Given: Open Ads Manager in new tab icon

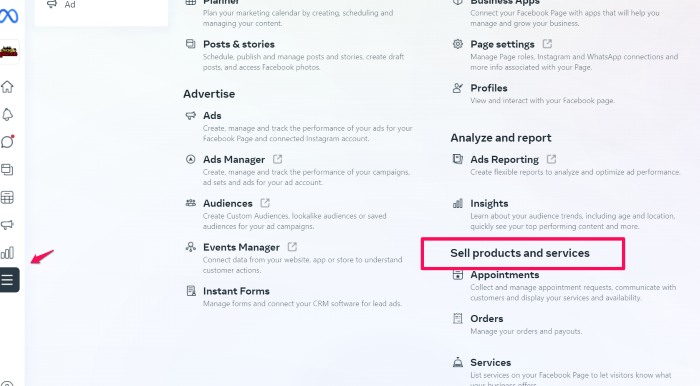Looking at the screenshot, I should [x=277, y=159].
